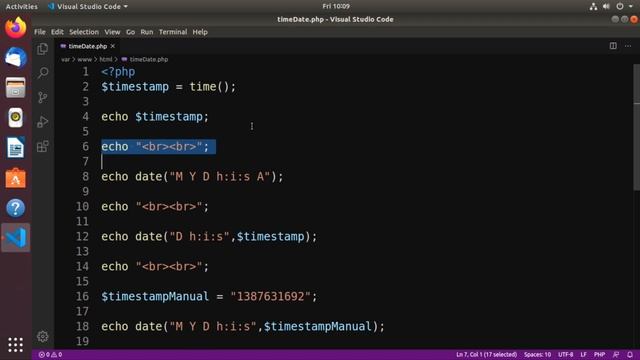
Task: Show Applications grid in the dock
Action: click(16, 345)
